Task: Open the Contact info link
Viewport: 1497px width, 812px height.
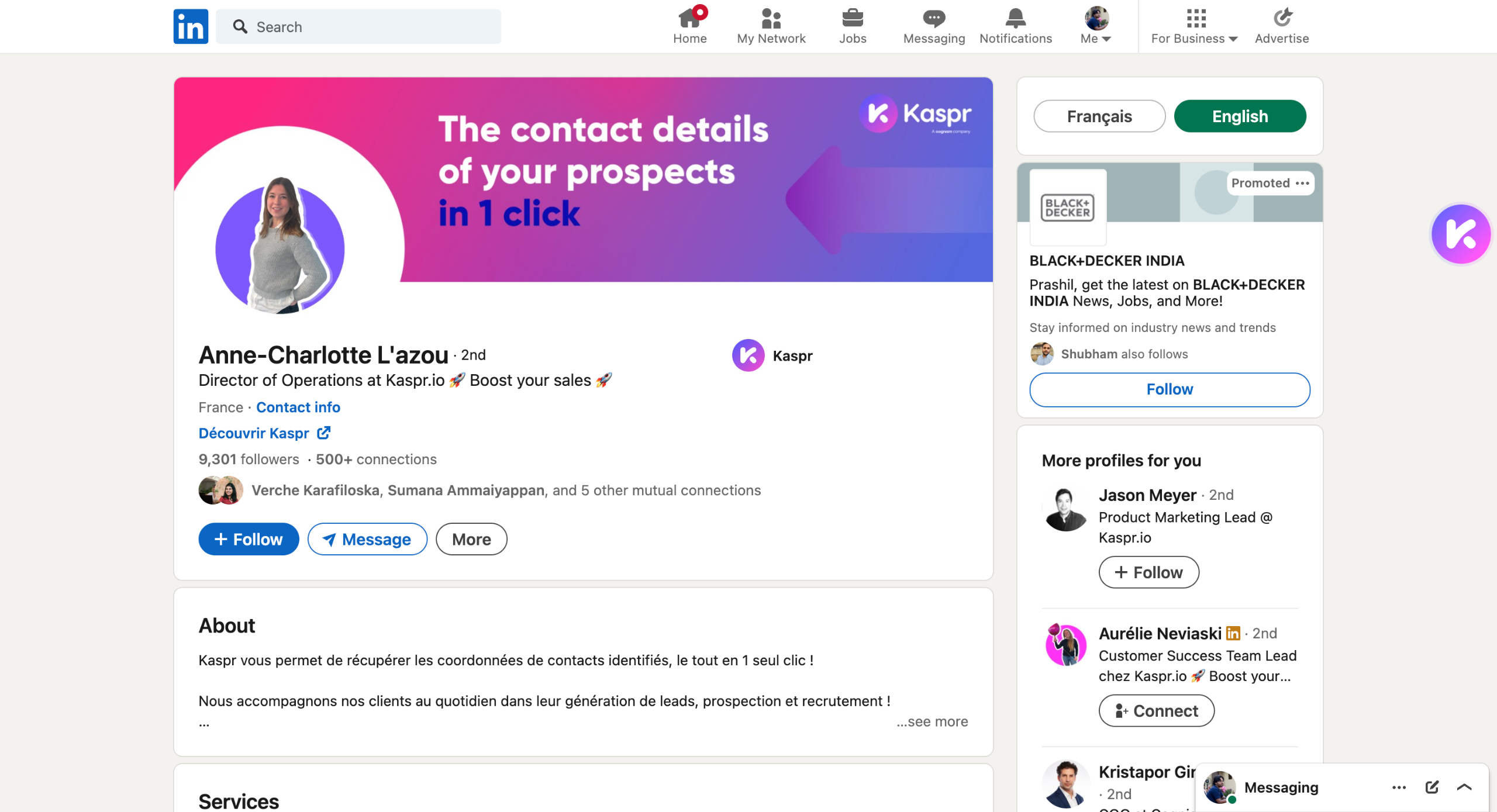Action: 298,407
